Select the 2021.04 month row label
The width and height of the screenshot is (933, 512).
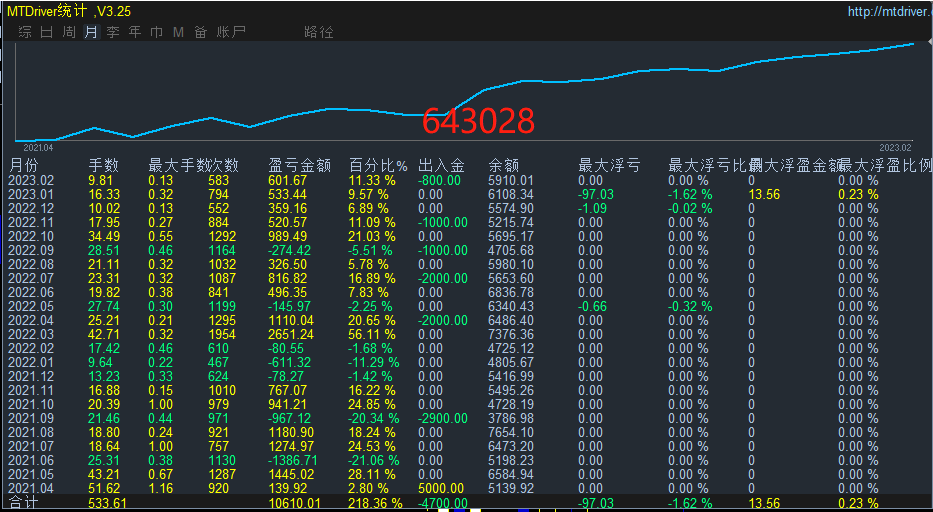coord(31,488)
